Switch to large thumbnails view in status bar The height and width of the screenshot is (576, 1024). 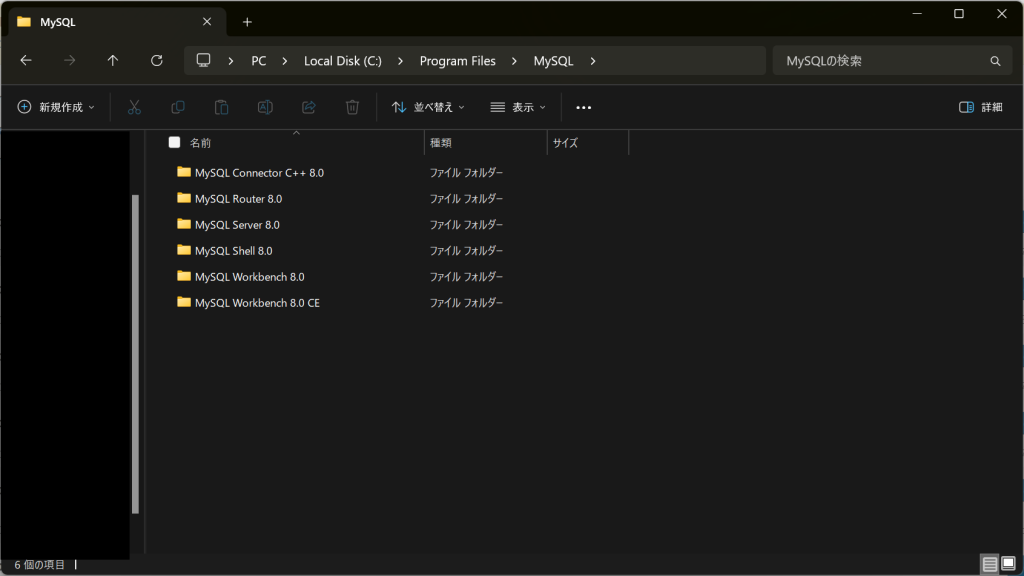[1008, 564]
